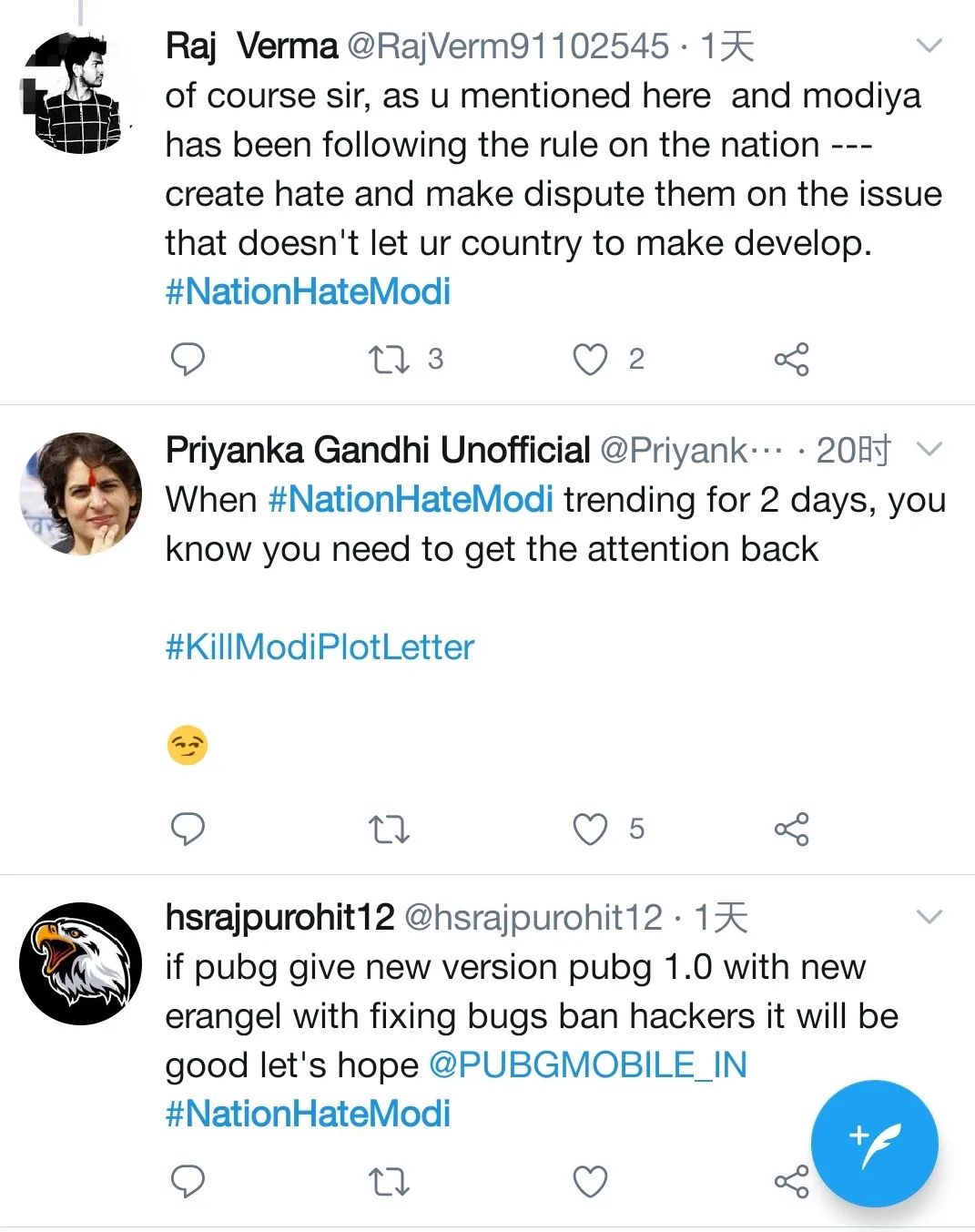Open the #KillModiPlotLetter hashtag
This screenshot has width=975, height=1232.
pyautogui.click(x=320, y=647)
